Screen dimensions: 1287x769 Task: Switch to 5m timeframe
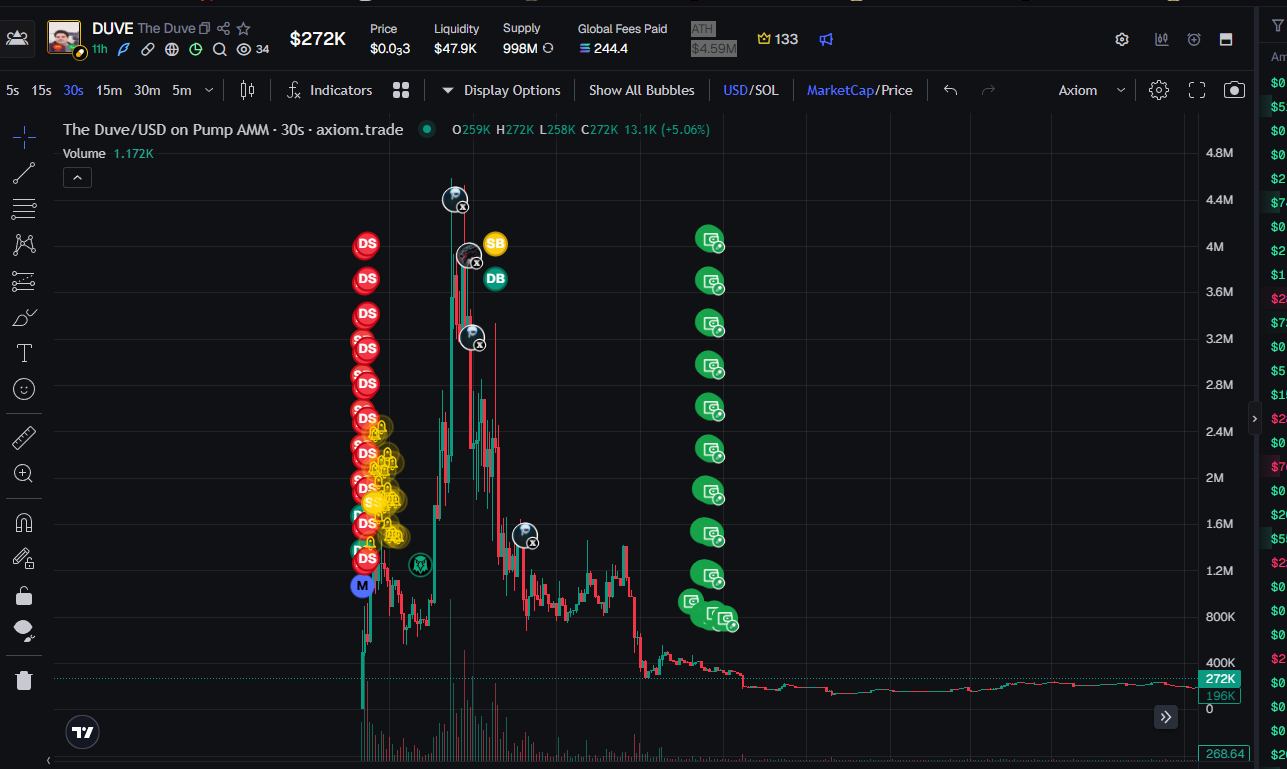coord(181,90)
